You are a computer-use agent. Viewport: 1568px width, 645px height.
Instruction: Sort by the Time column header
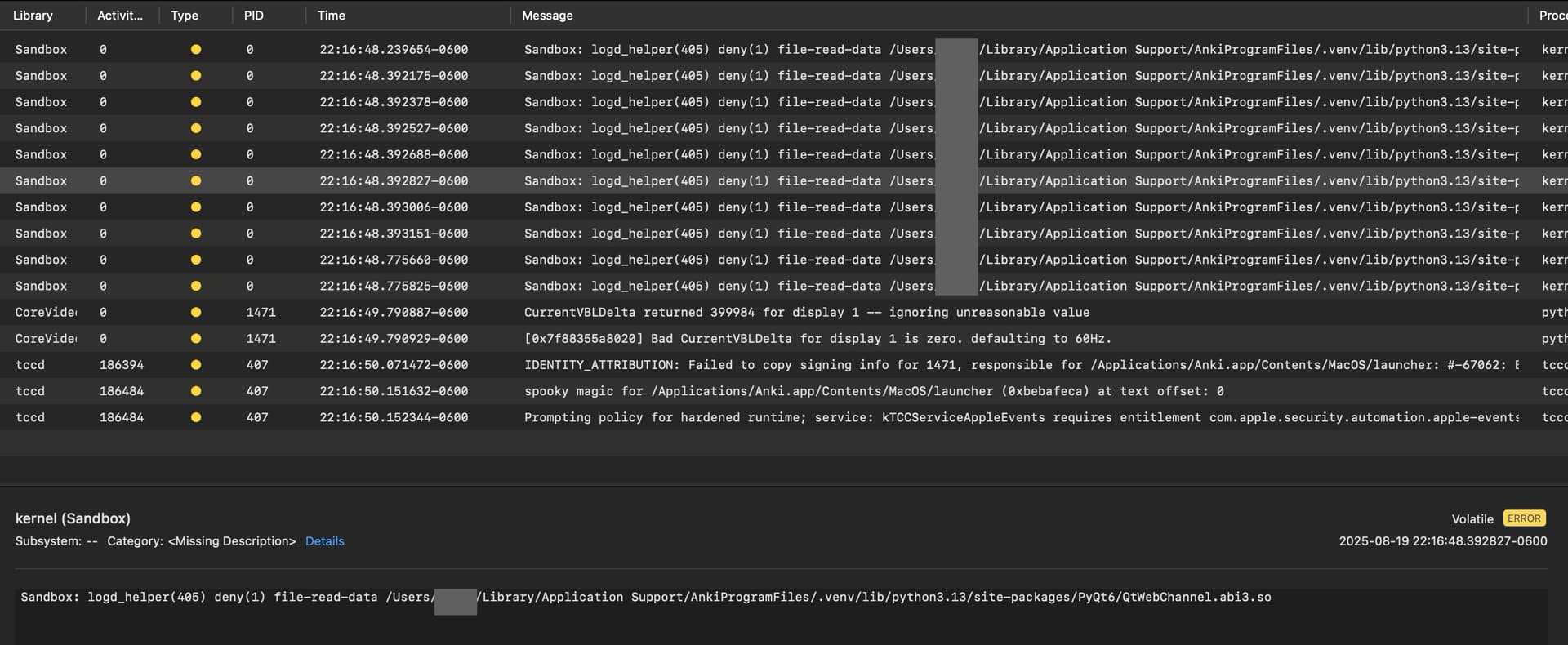331,16
